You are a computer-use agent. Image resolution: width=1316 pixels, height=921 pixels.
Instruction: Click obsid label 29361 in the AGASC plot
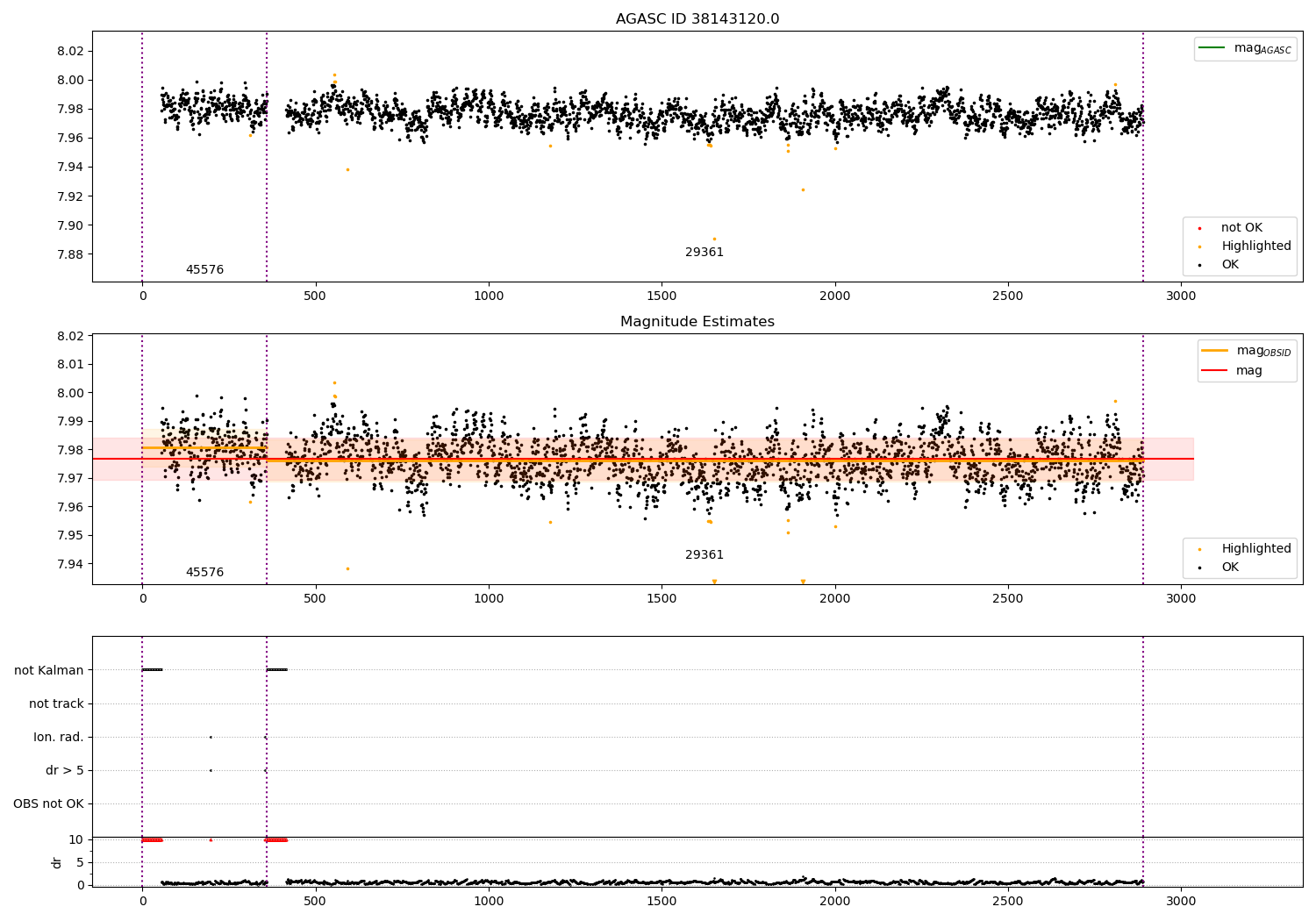tap(704, 253)
